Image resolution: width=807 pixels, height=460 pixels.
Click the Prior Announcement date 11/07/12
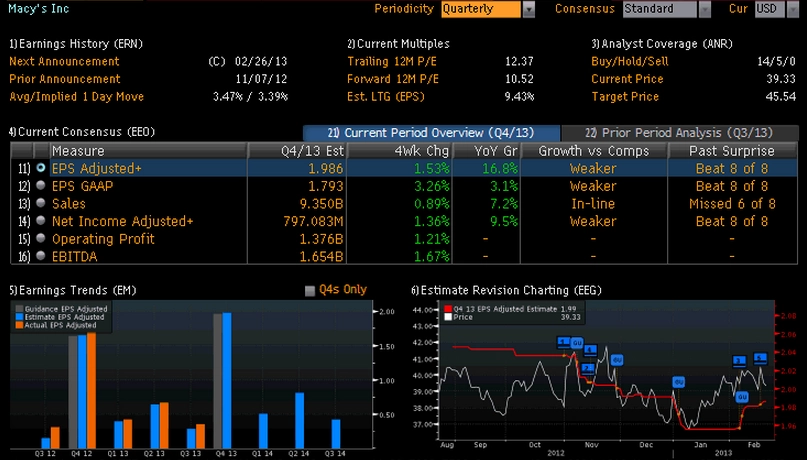point(261,79)
